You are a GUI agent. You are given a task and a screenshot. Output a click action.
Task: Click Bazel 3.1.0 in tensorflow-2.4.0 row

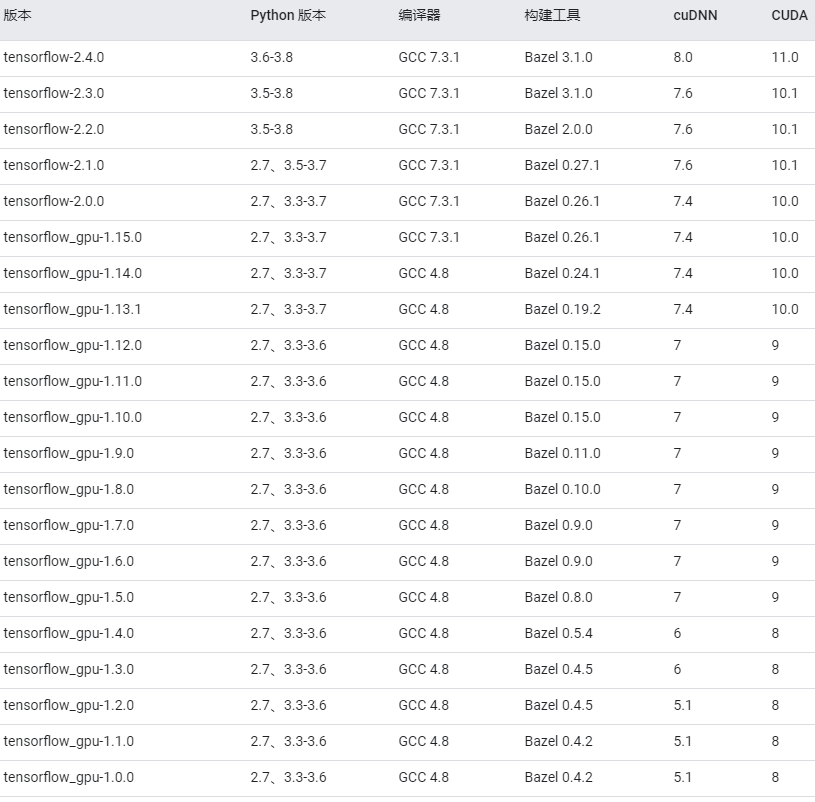coord(559,57)
